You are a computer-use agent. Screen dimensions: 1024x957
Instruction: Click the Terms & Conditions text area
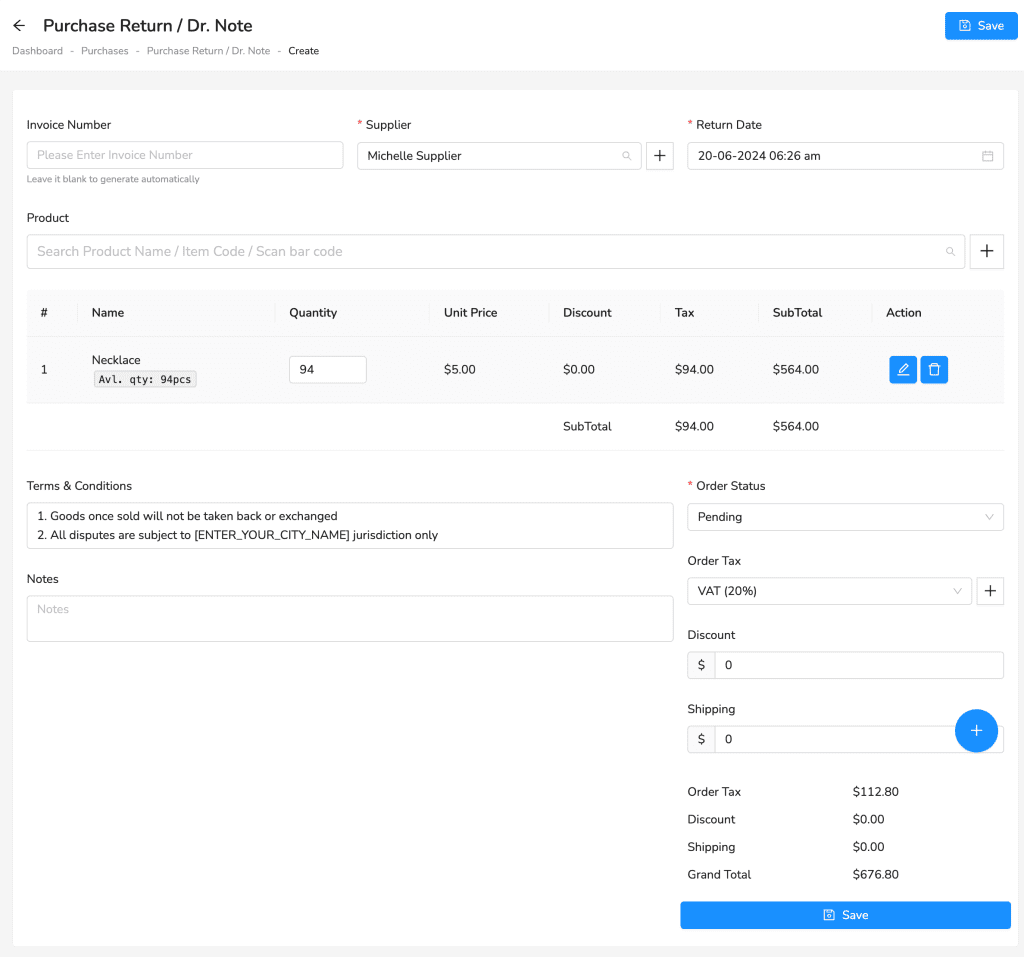coord(350,525)
